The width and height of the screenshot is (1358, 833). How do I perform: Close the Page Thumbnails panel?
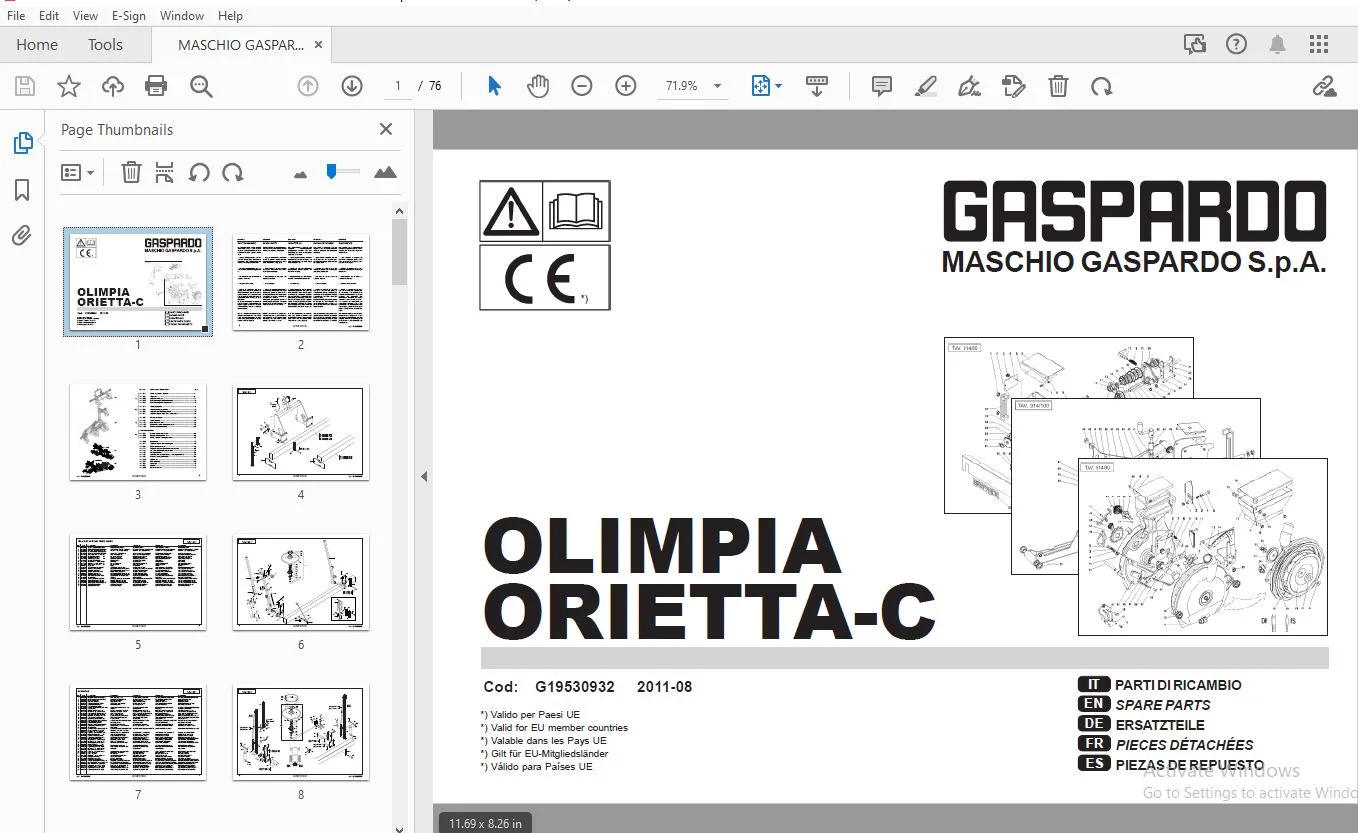[386, 129]
